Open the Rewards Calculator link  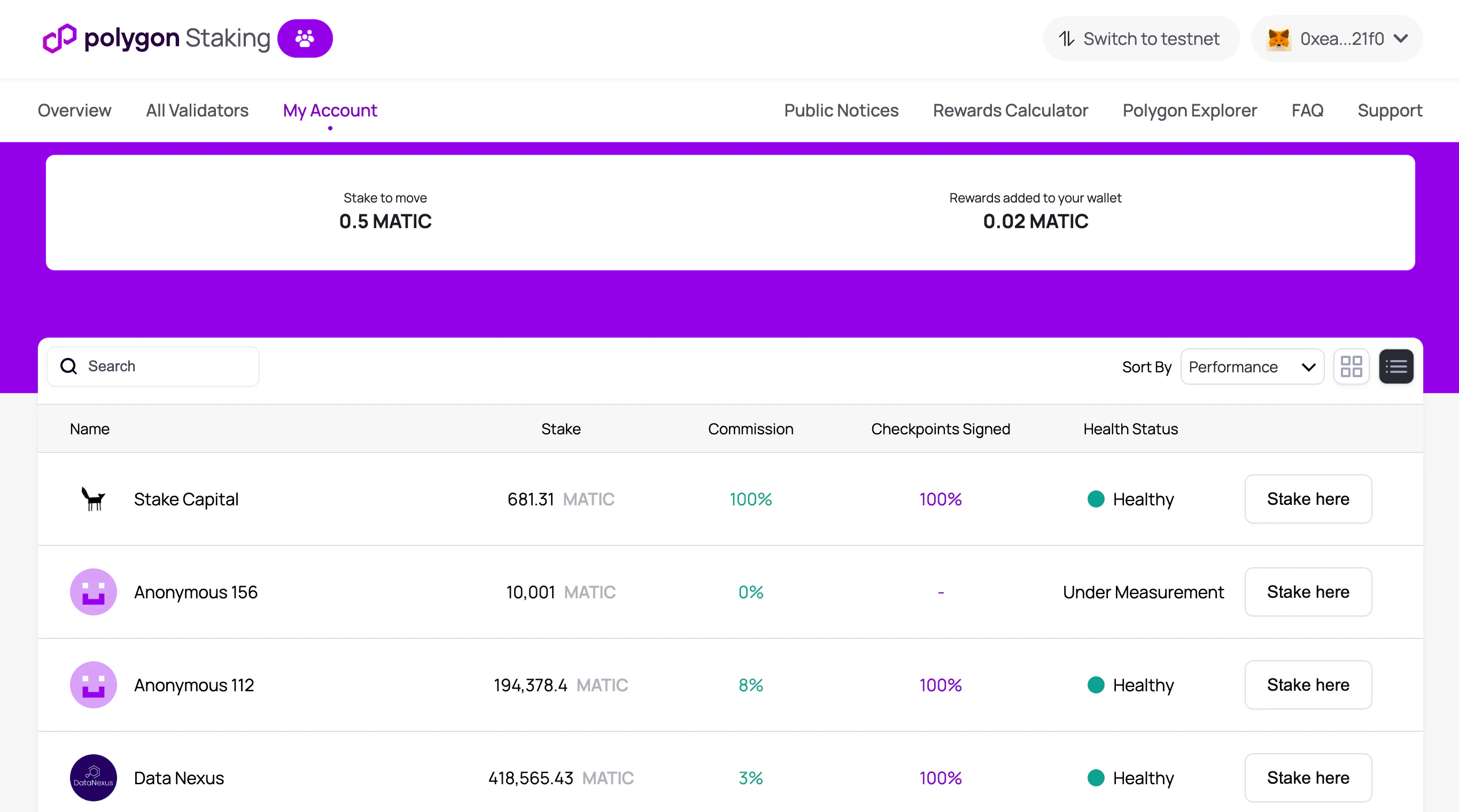tap(1010, 111)
